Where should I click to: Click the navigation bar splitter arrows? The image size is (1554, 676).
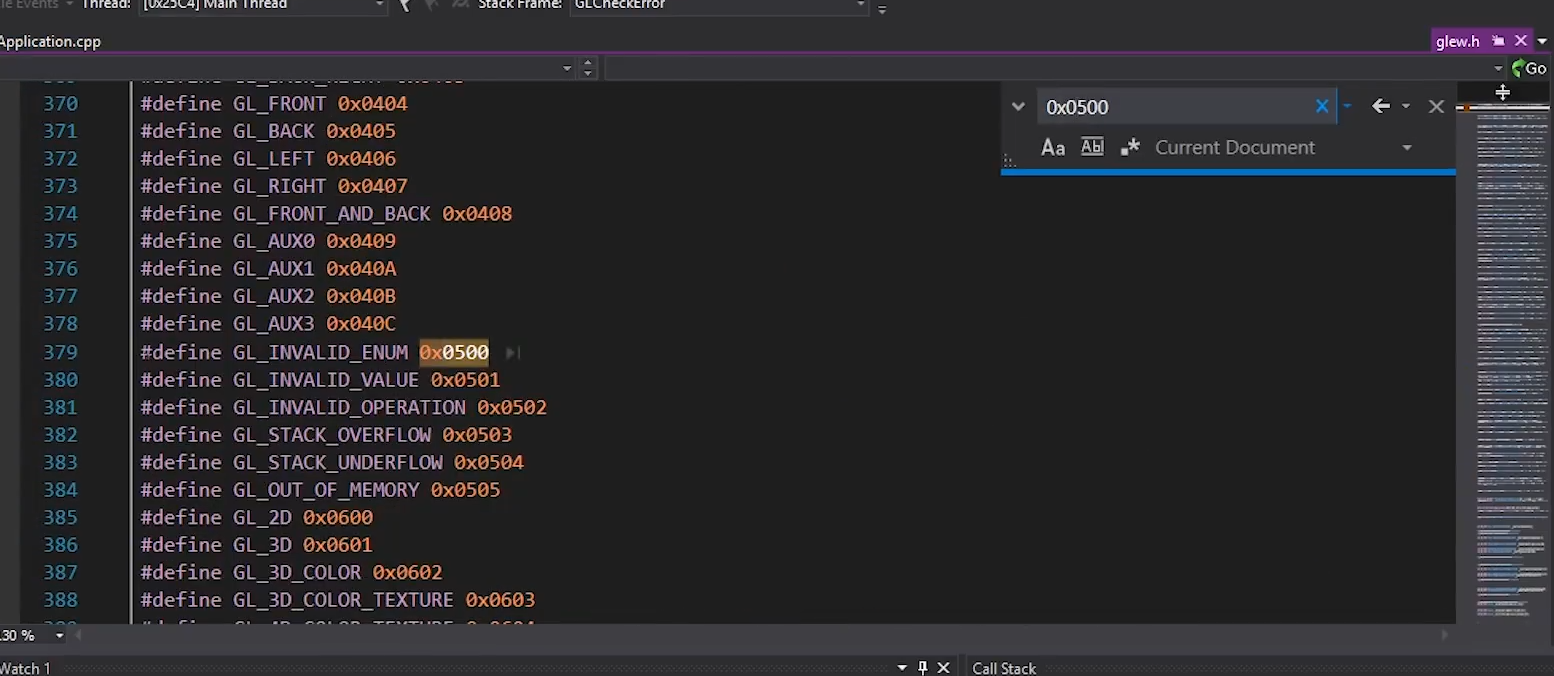tap(588, 68)
